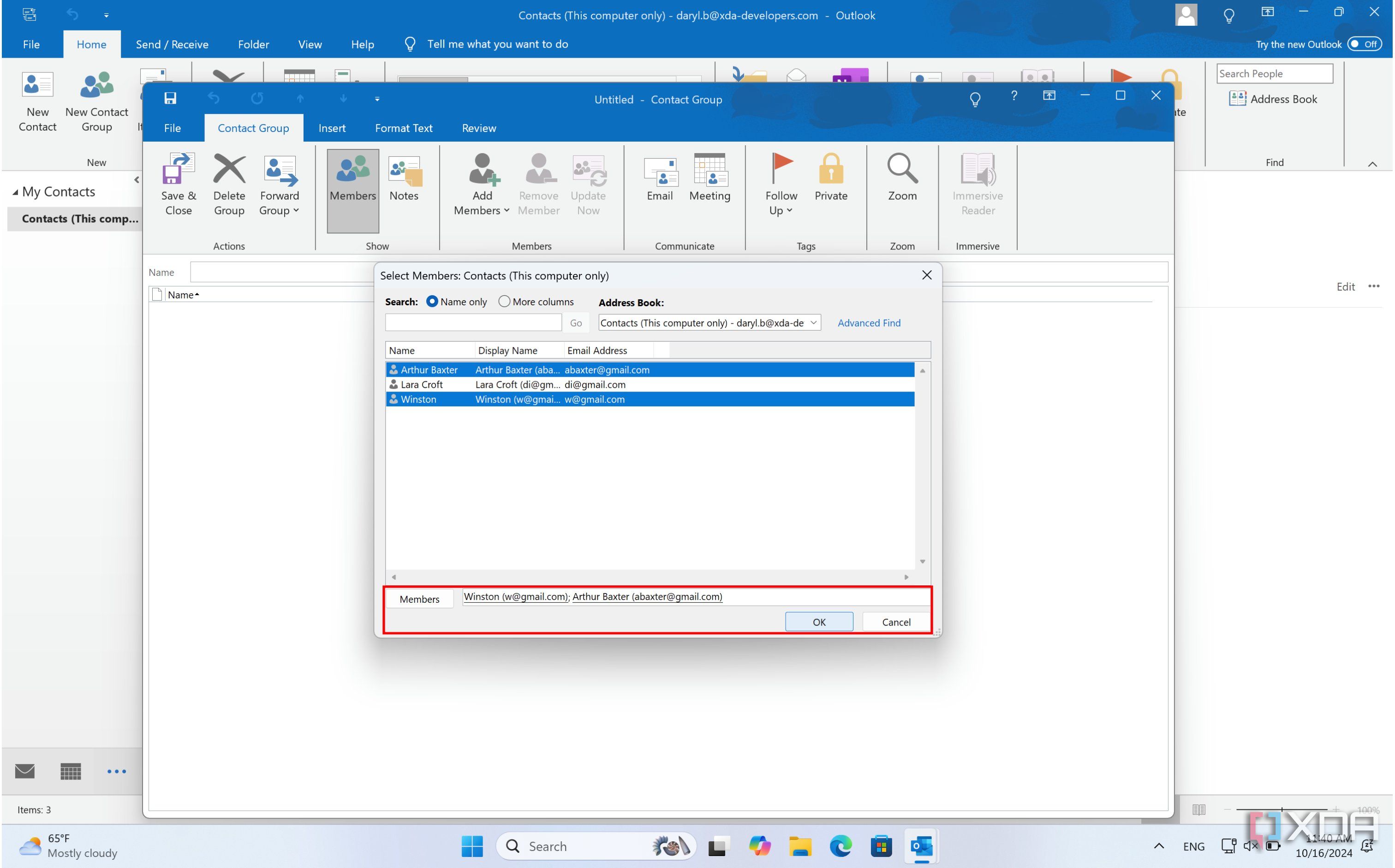The image size is (1395, 868).
Task: Launch Microsoft Edge from taskbar
Action: point(841,846)
